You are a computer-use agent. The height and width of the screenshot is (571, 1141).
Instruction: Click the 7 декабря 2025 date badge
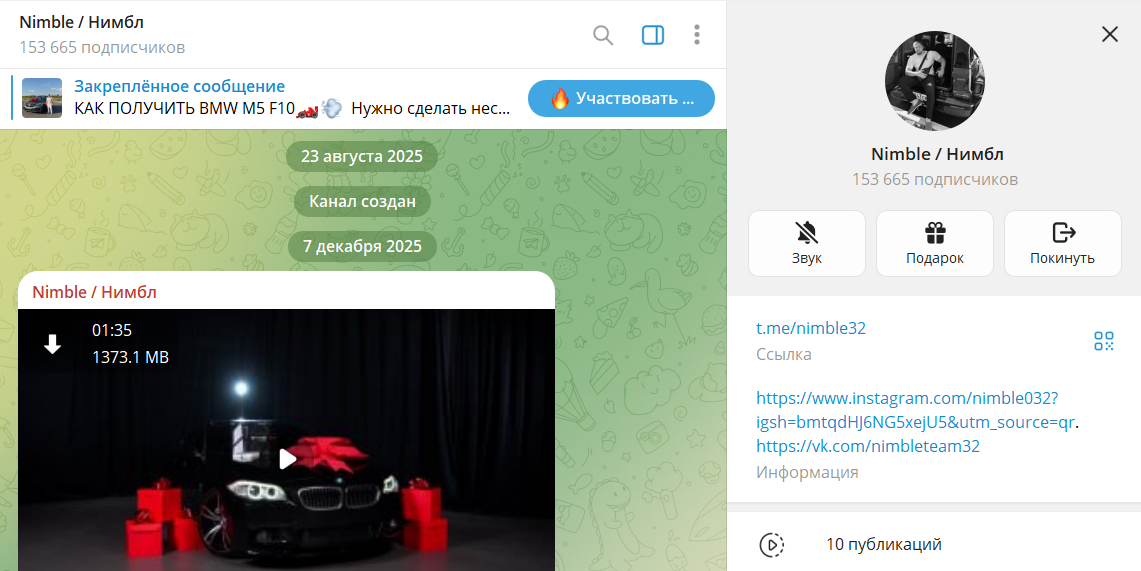coord(362,247)
